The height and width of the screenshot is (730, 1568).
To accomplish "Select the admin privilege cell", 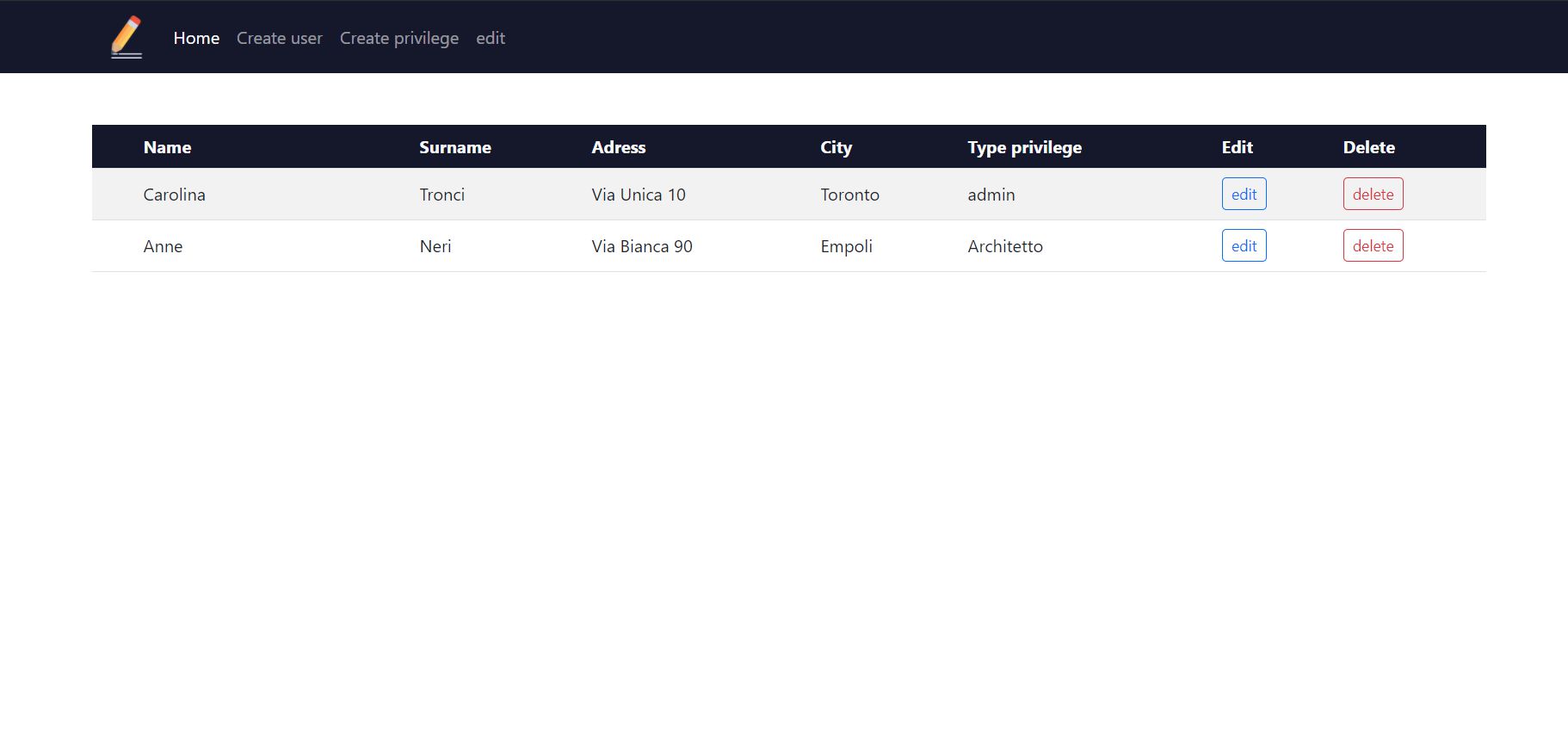I will (x=991, y=195).
